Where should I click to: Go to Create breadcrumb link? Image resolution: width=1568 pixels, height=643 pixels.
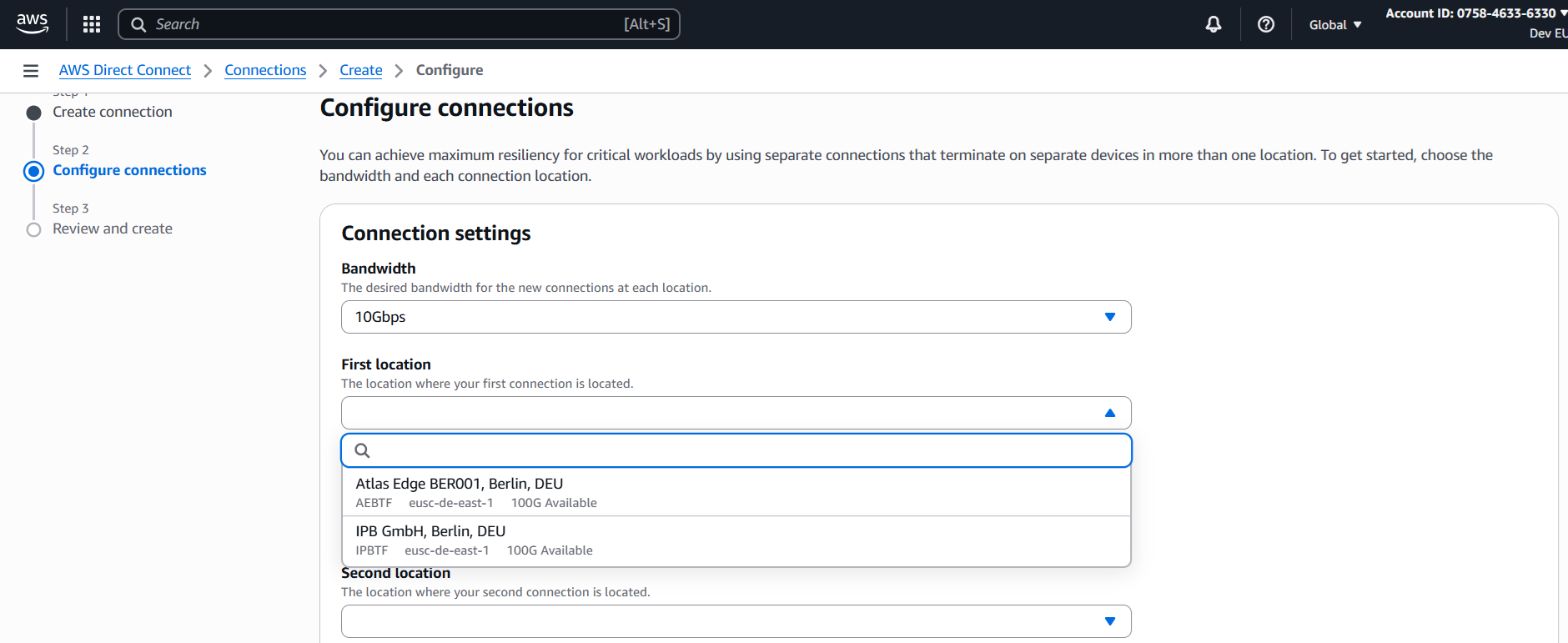point(361,70)
